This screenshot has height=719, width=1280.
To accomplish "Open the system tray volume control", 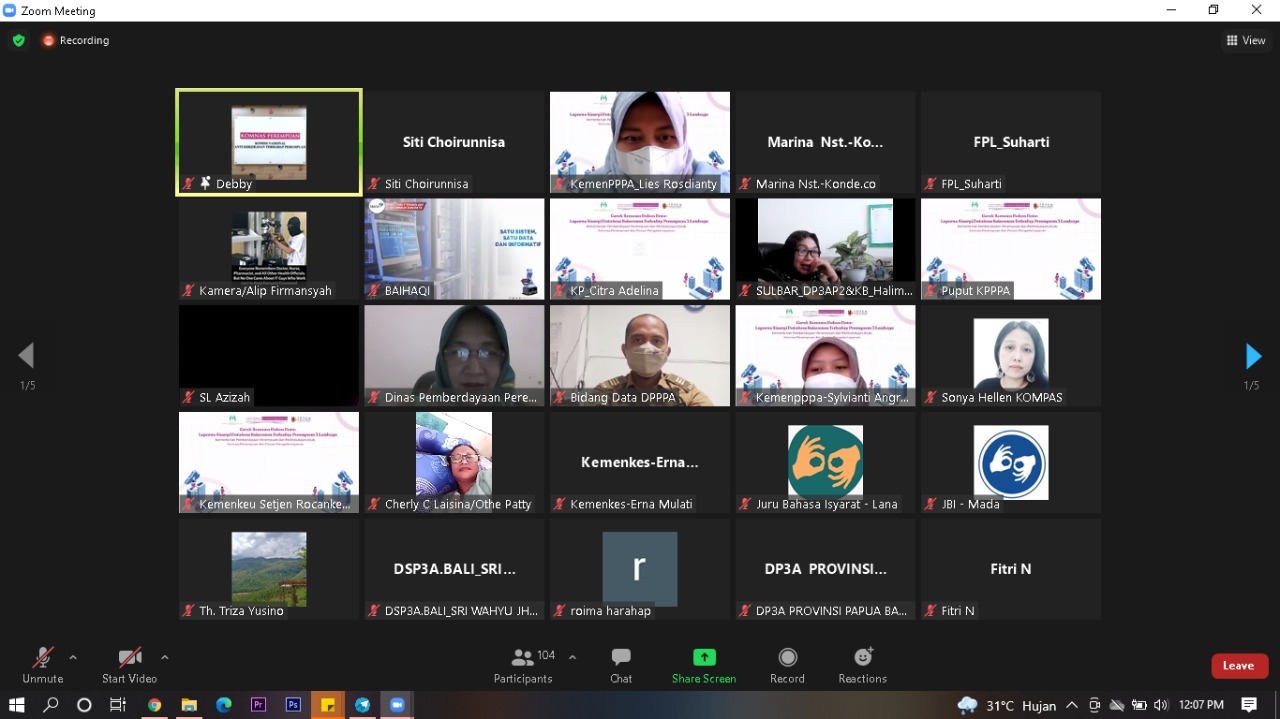I will (1160, 705).
